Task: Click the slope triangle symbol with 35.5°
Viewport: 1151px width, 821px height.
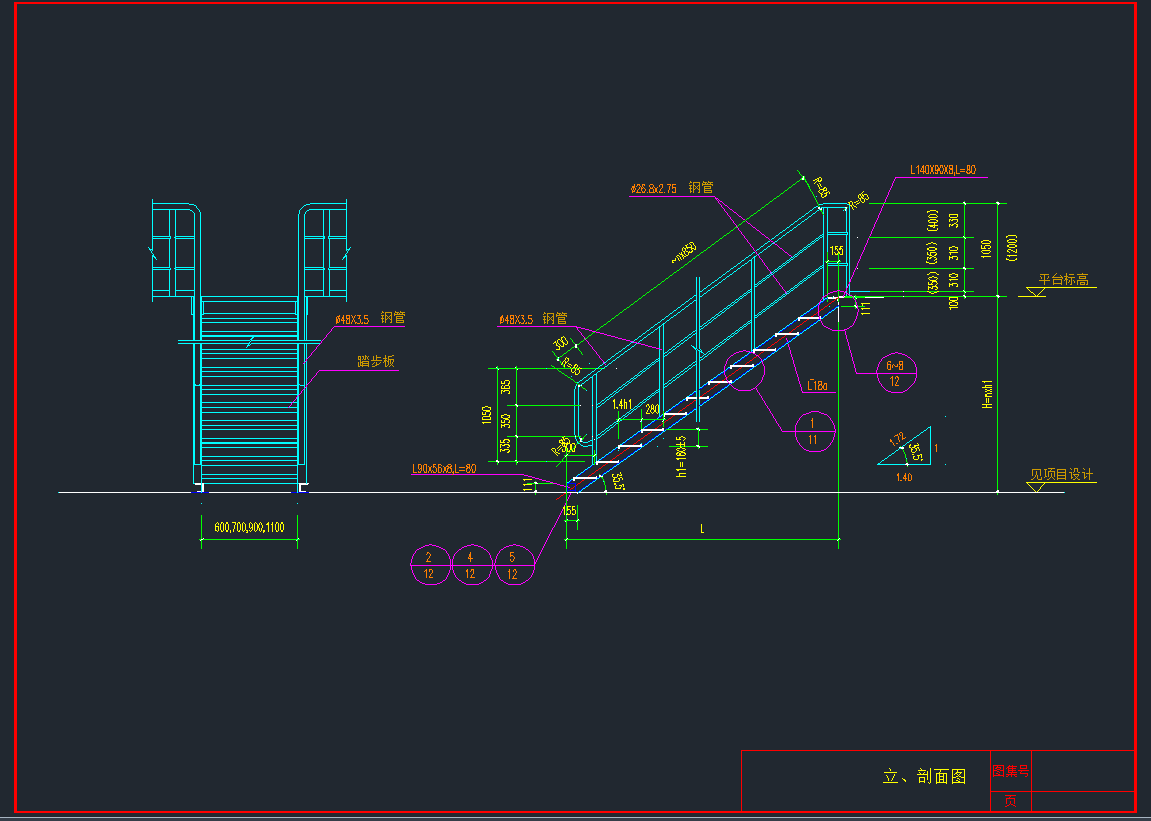Action: pos(908,449)
